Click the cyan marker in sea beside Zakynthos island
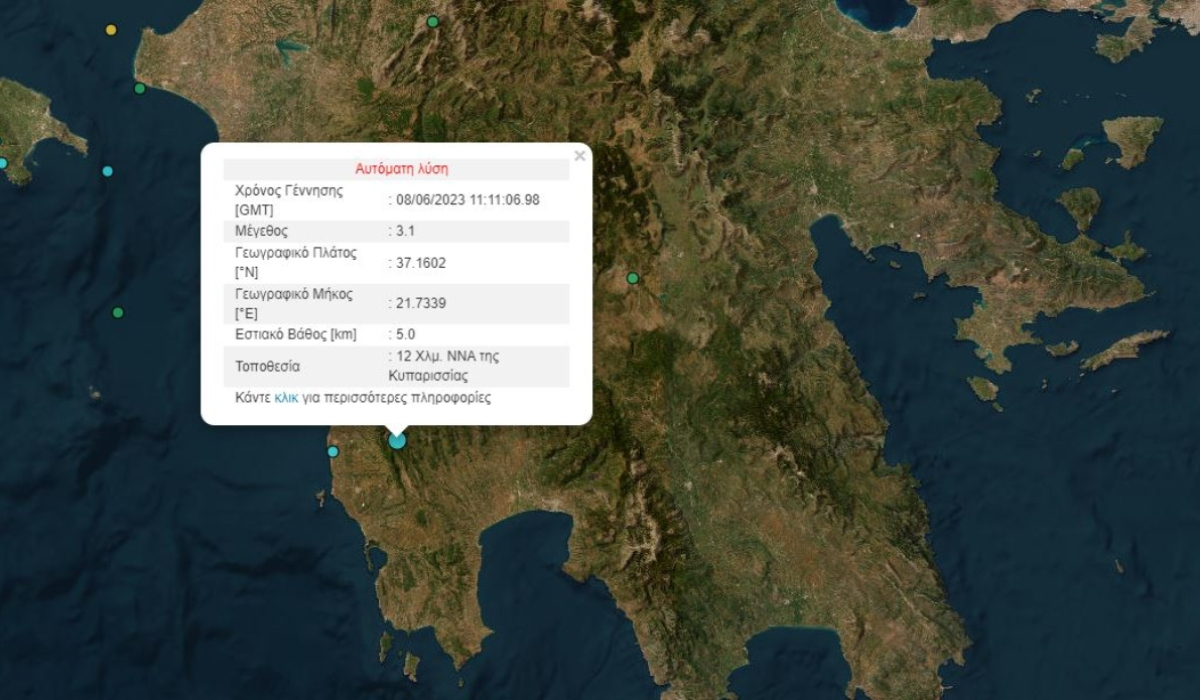Image resolution: width=1200 pixels, height=700 pixels. pos(107,171)
